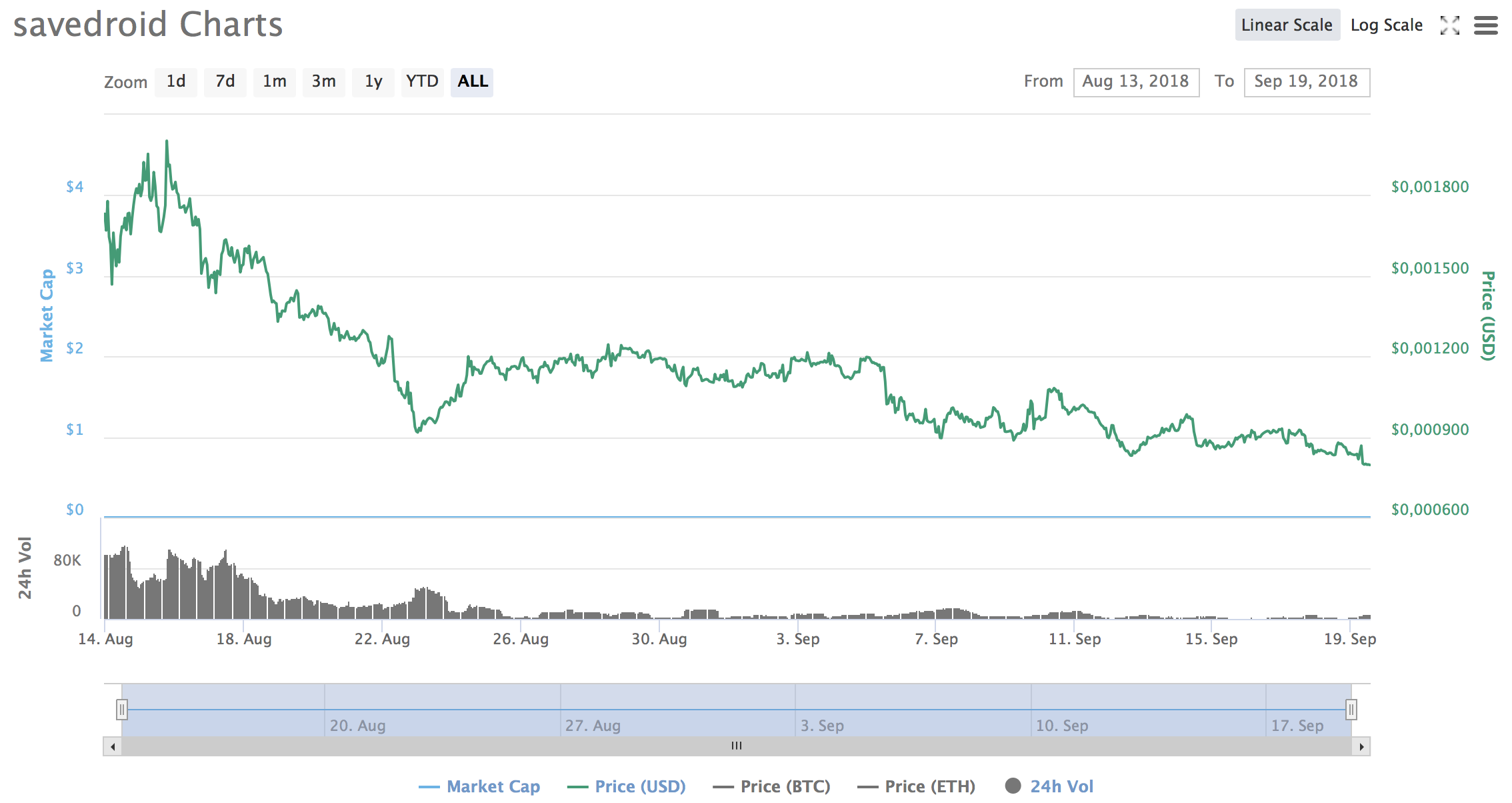
Task: Click the 30. Aug date axis label
Action: point(659,639)
